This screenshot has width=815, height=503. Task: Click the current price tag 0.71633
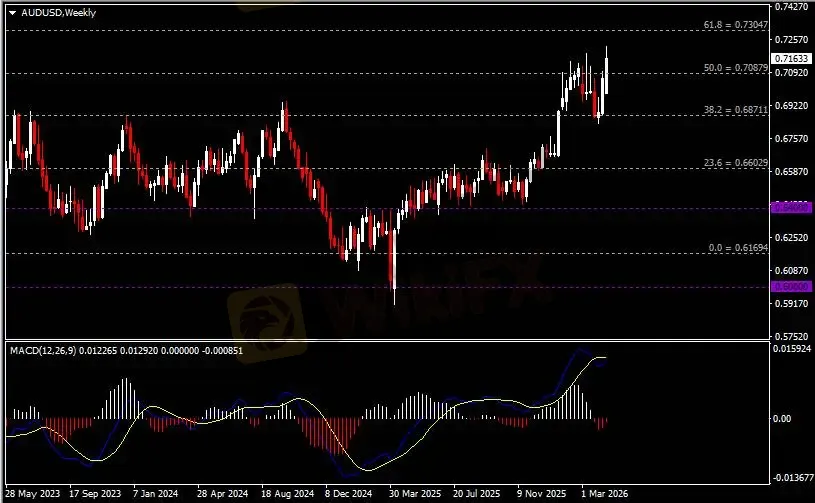(791, 59)
